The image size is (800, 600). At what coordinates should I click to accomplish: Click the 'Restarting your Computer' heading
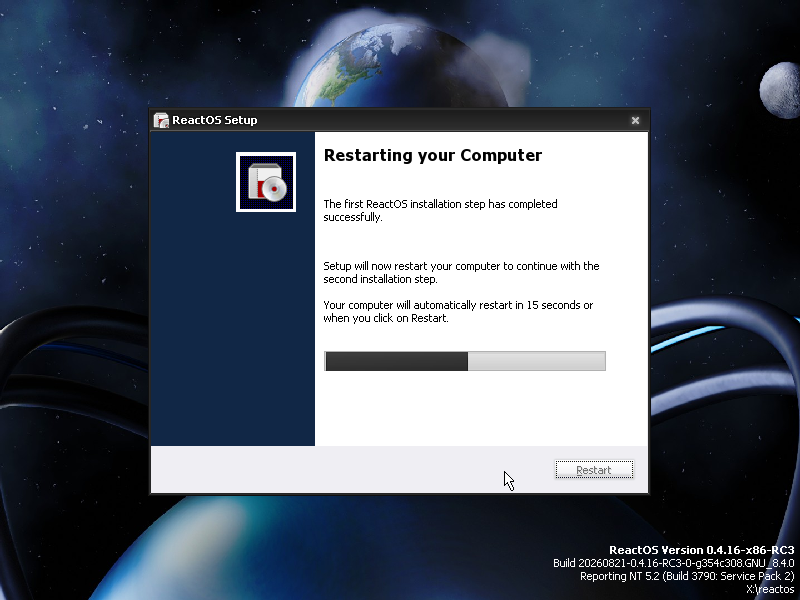coord(433,155)
